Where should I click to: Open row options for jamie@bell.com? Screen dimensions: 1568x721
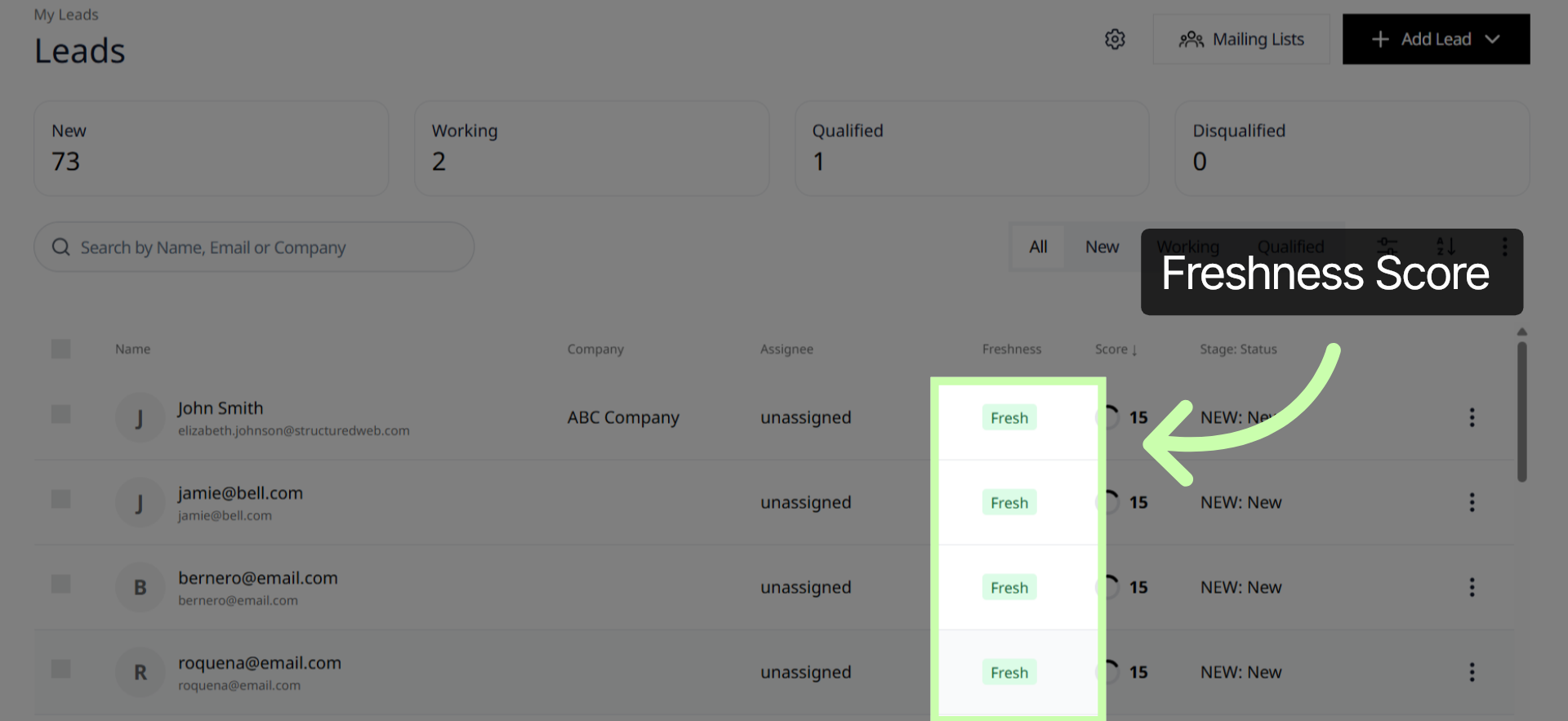[1472, 502]
